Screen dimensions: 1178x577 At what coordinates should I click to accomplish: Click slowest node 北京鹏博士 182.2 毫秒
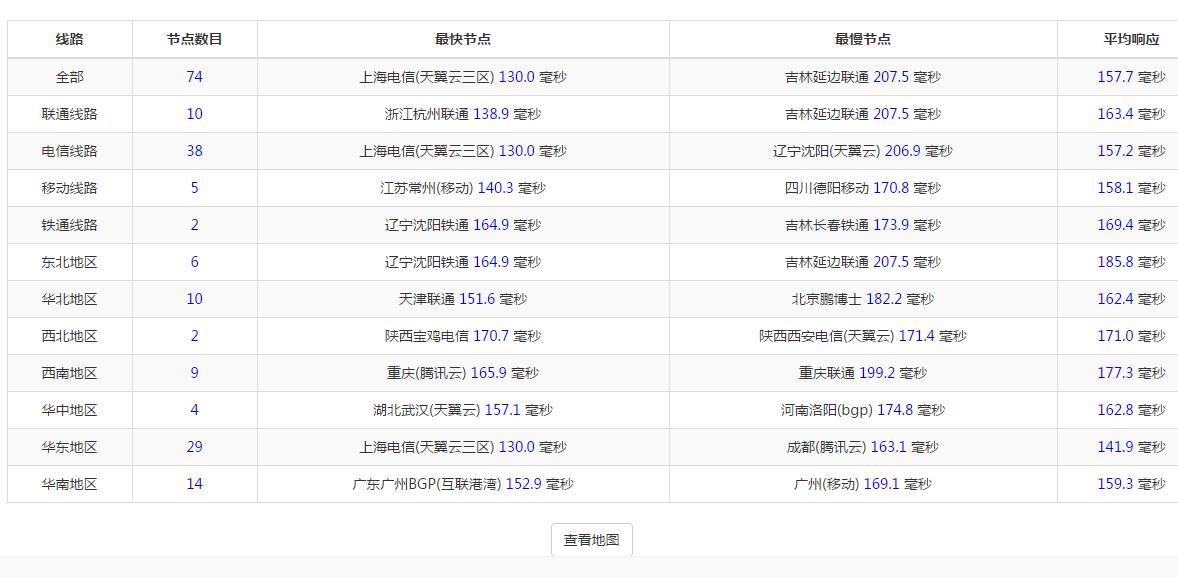[x=862, y=299]
